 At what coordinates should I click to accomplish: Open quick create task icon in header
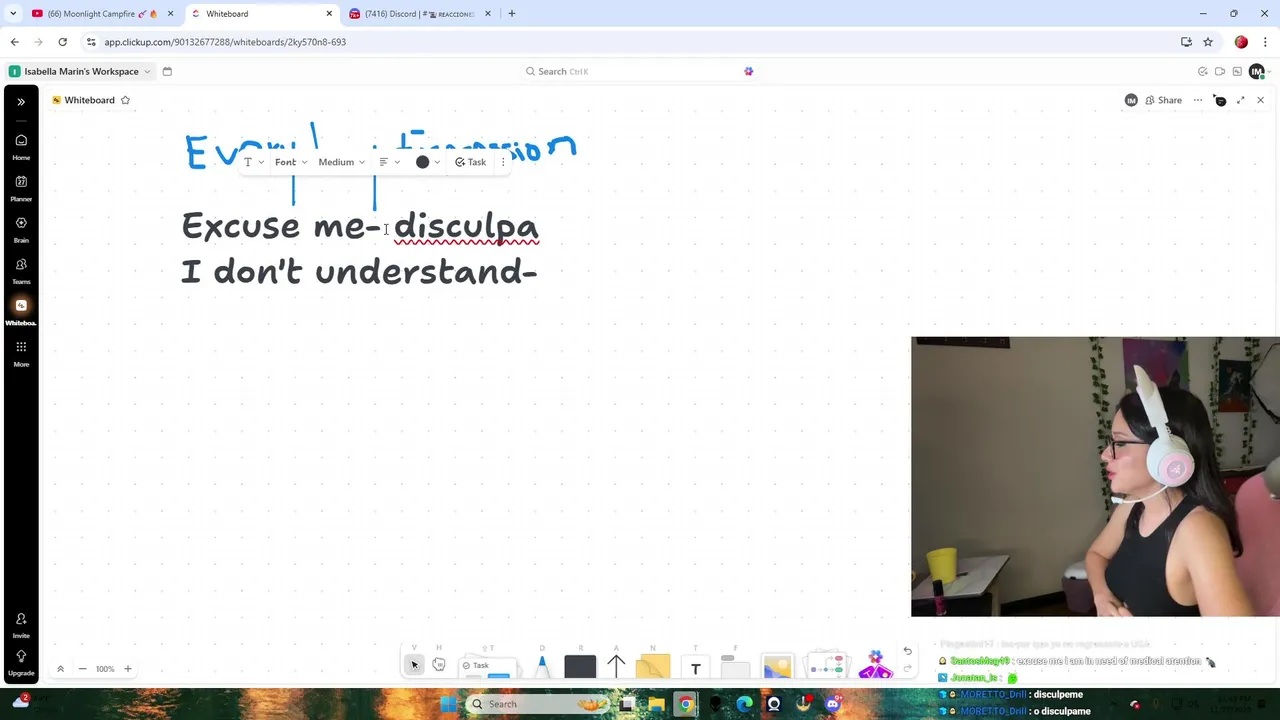tap(1203, 71)
